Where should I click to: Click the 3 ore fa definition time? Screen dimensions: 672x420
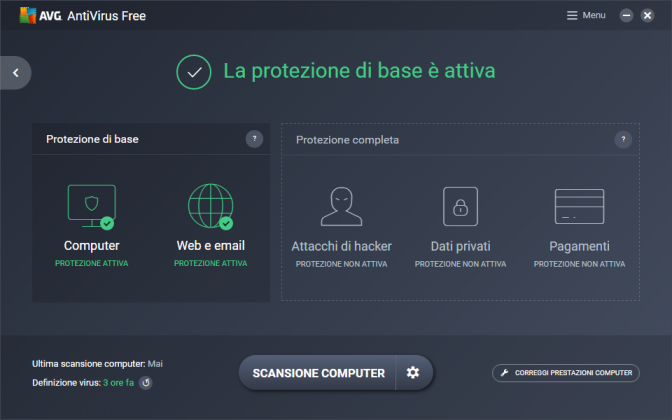118,383
